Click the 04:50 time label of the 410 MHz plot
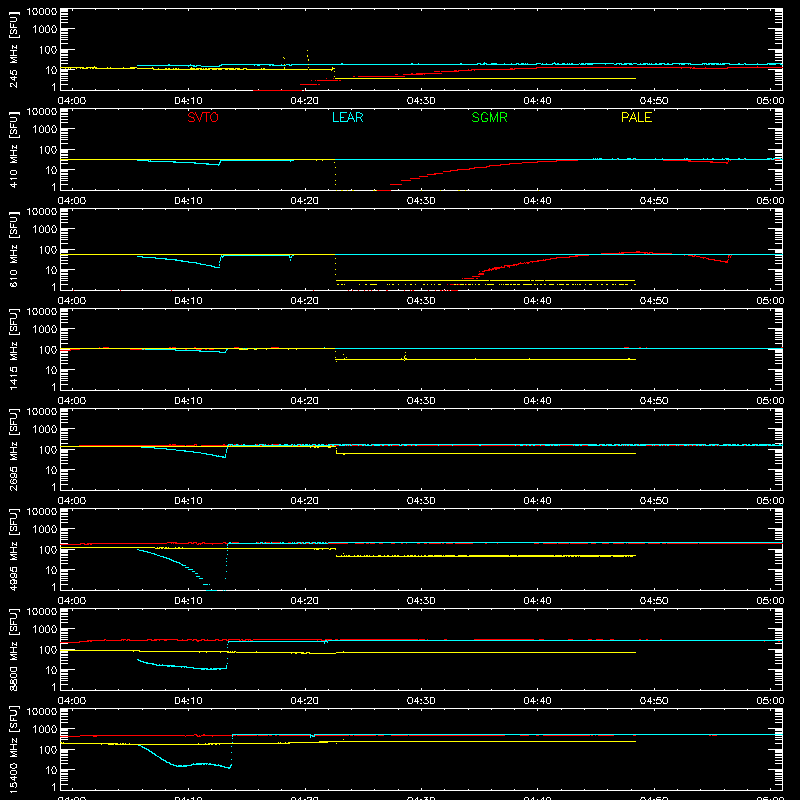 coord(654,201)
